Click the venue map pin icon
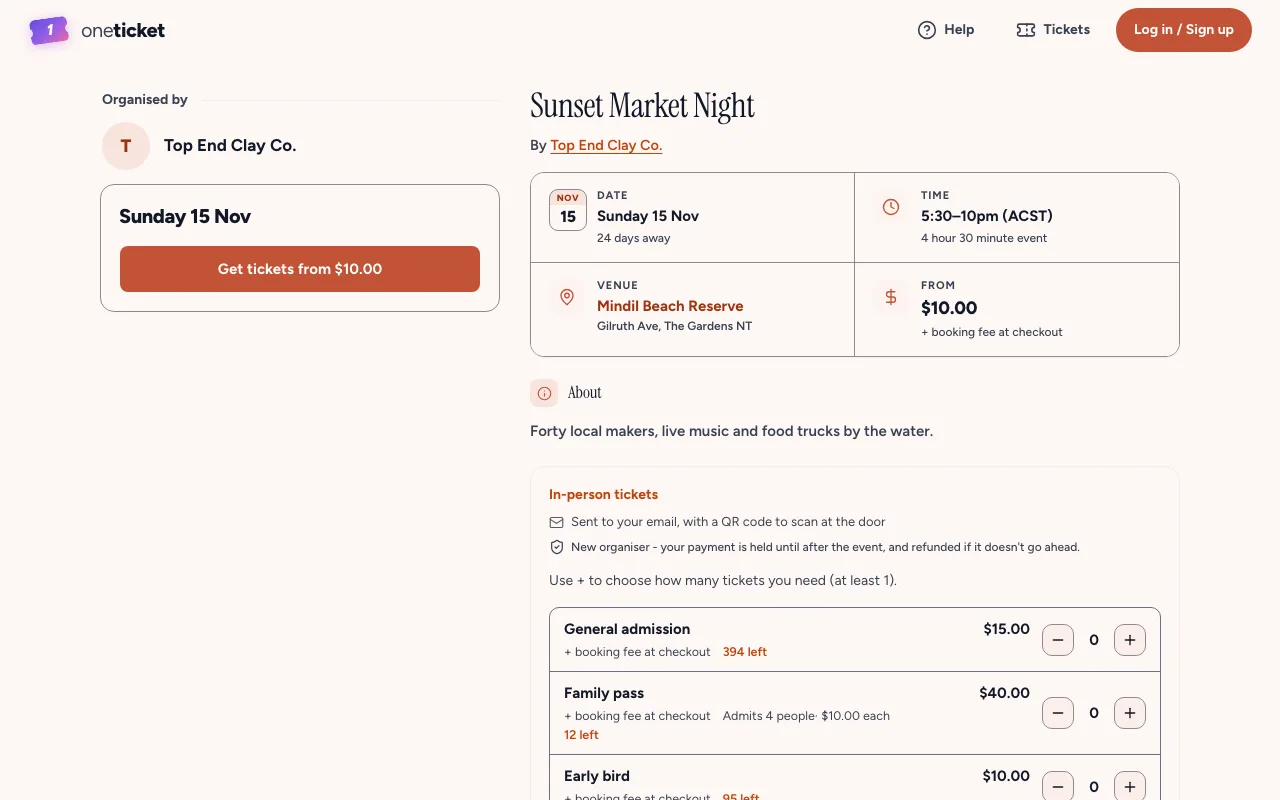This screenshot has height=800, width=1280. point(567,297)
